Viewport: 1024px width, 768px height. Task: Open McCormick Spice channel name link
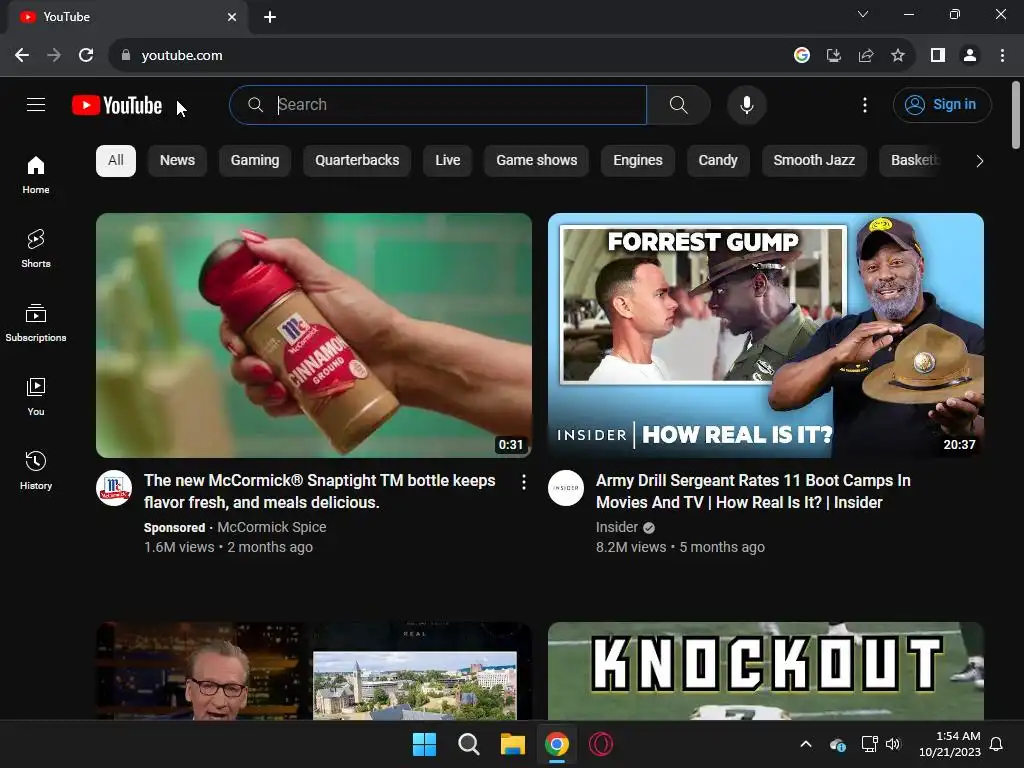pyautogui.click(x=272, y=527)
